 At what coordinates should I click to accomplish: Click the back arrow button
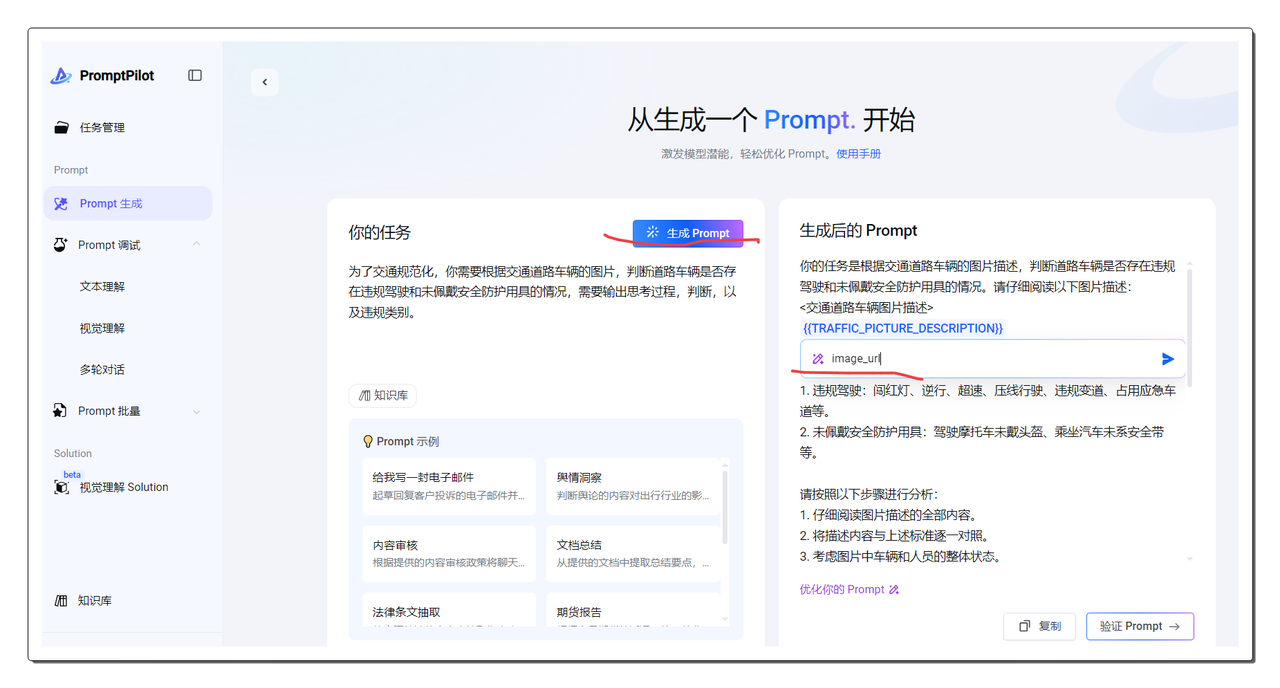[265, 82]
